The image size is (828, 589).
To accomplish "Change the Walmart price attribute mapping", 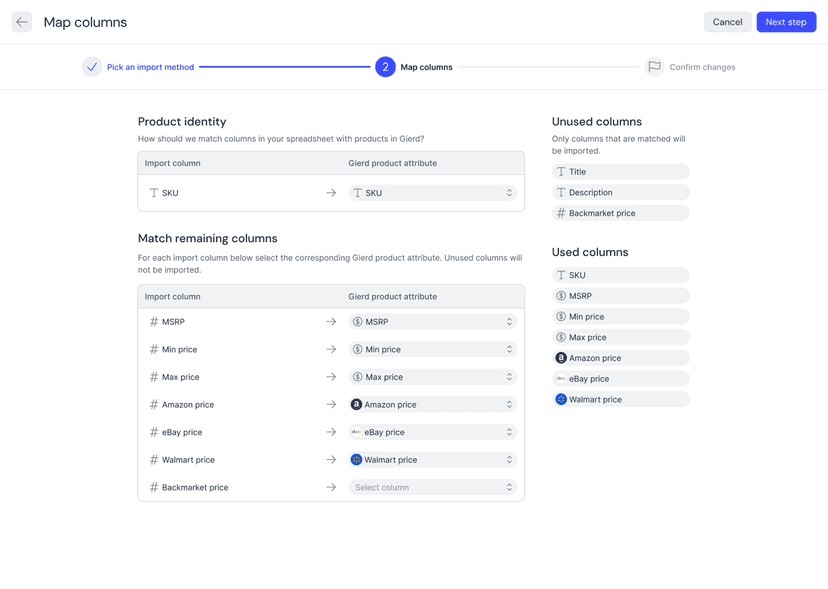I will pyautogui.click(x=432, y=460).
